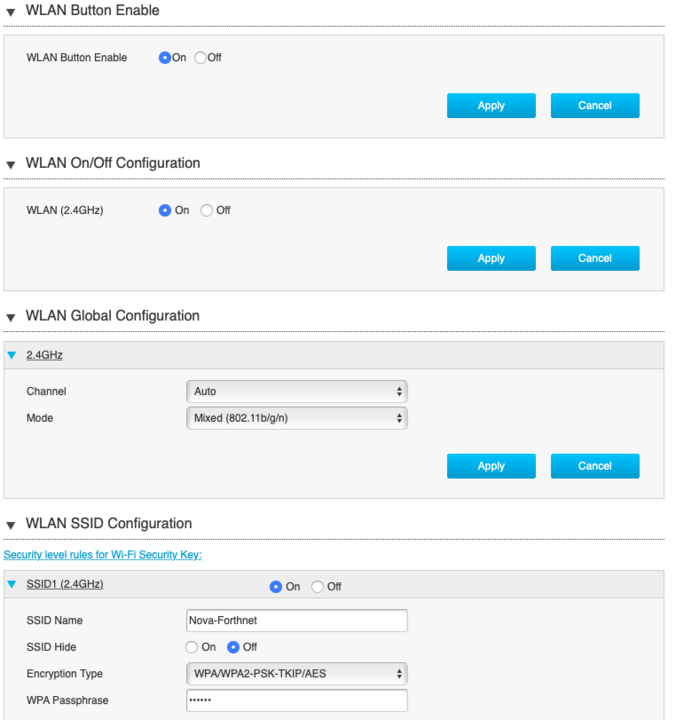Apply the WLAN Button Enable setting
The image size is (676, 720).
491,106
